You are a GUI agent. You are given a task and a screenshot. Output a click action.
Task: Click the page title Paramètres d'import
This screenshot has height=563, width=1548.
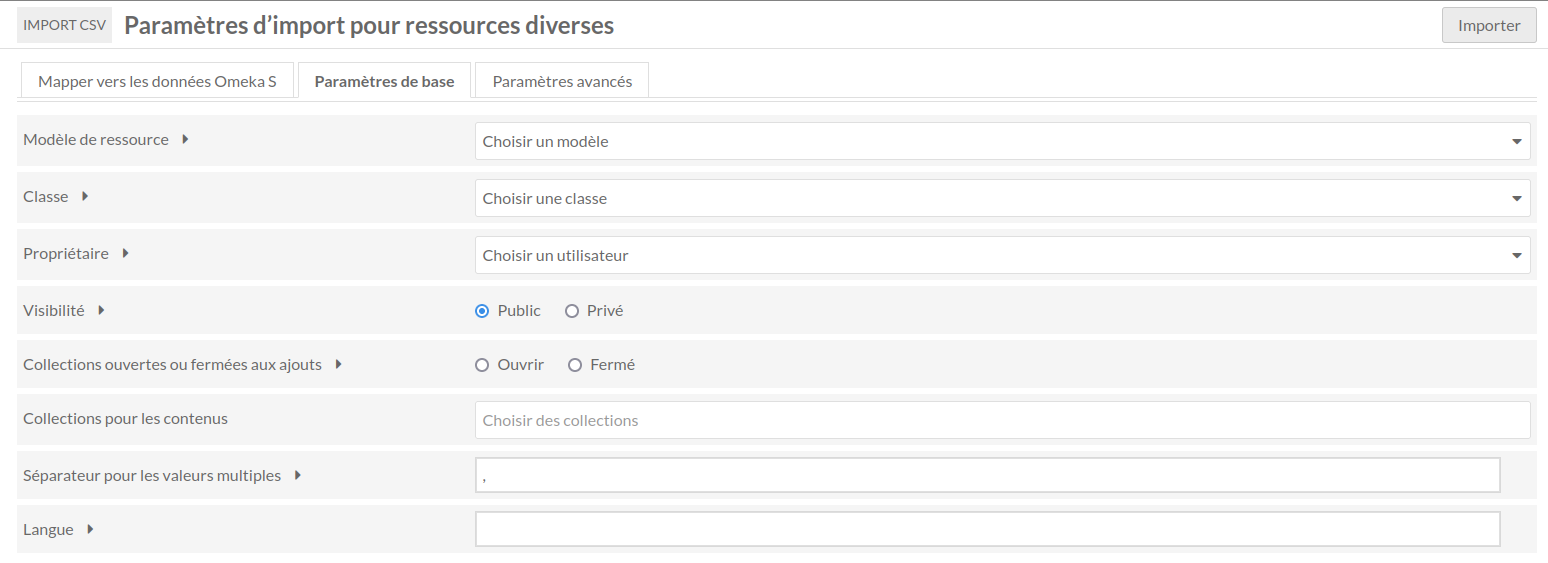pos(369,25)
